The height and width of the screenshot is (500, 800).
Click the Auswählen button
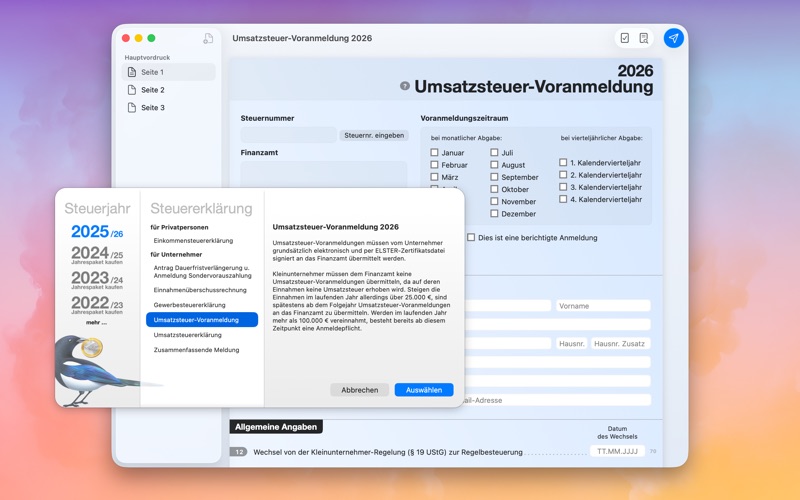[424, 390]
